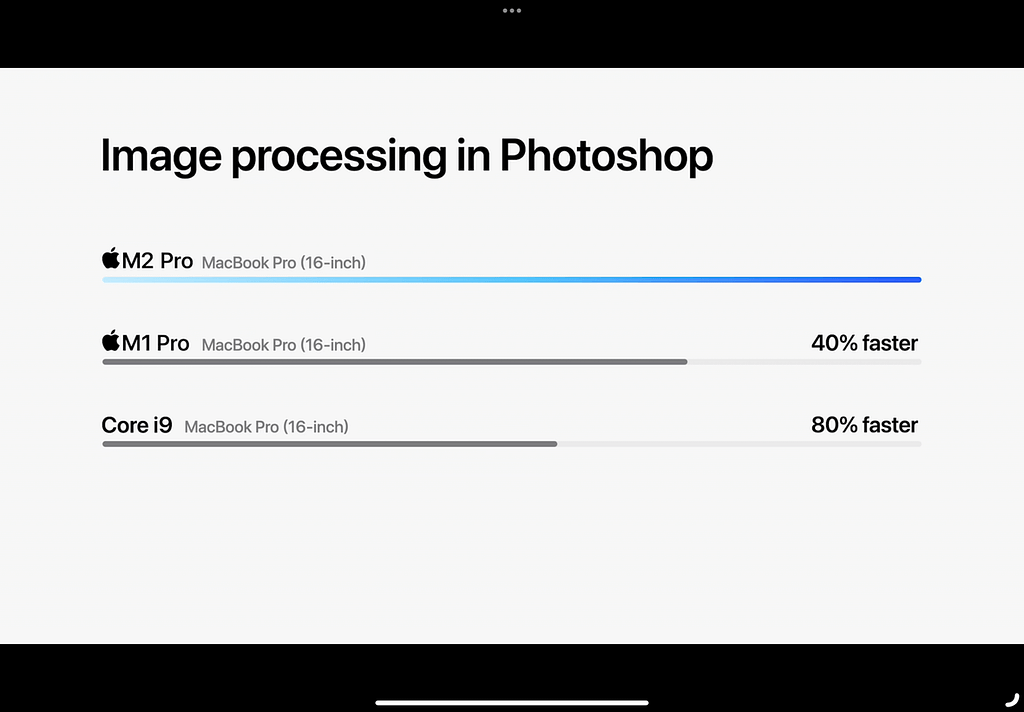Click the filled gray M1 Pro bar
This screenshot has width=1024, height=712.
tap(395, 362)
